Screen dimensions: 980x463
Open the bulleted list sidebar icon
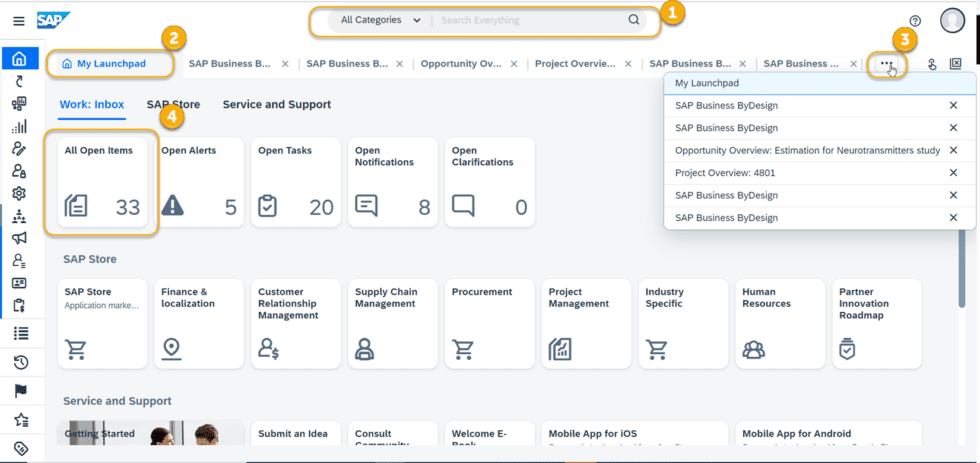pyautogui.click(x=21, y=334)
